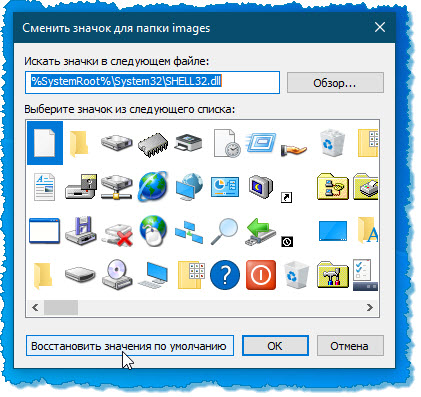Select the CD drive icon
421x397 pixels.
click(117, 275)
